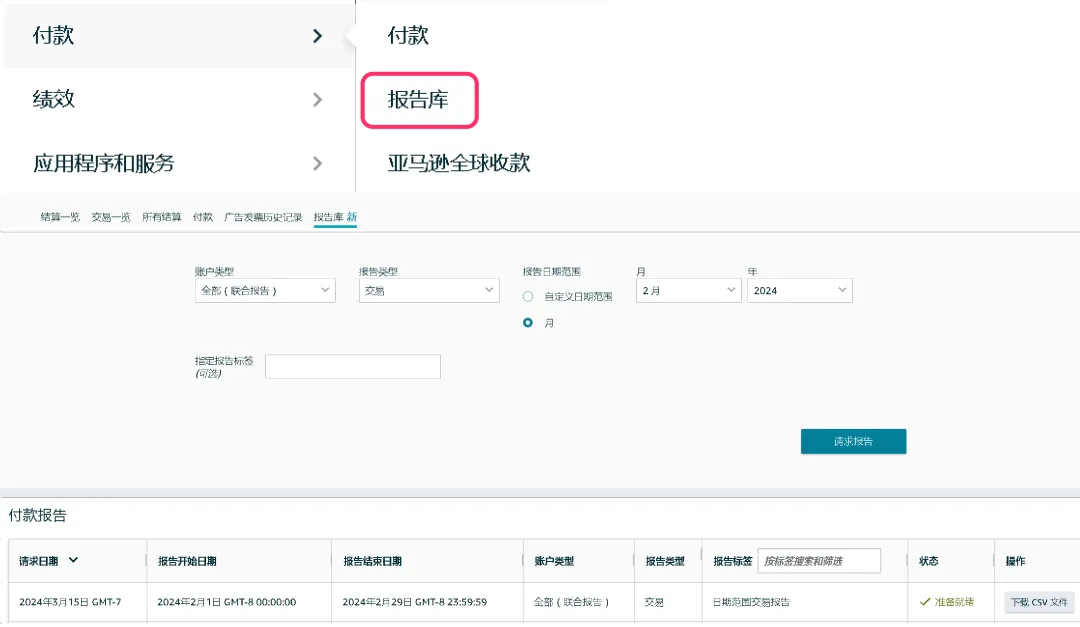Open the year dropdown showing 2024
Viewport: 1080px width, 627px height.
800,291
